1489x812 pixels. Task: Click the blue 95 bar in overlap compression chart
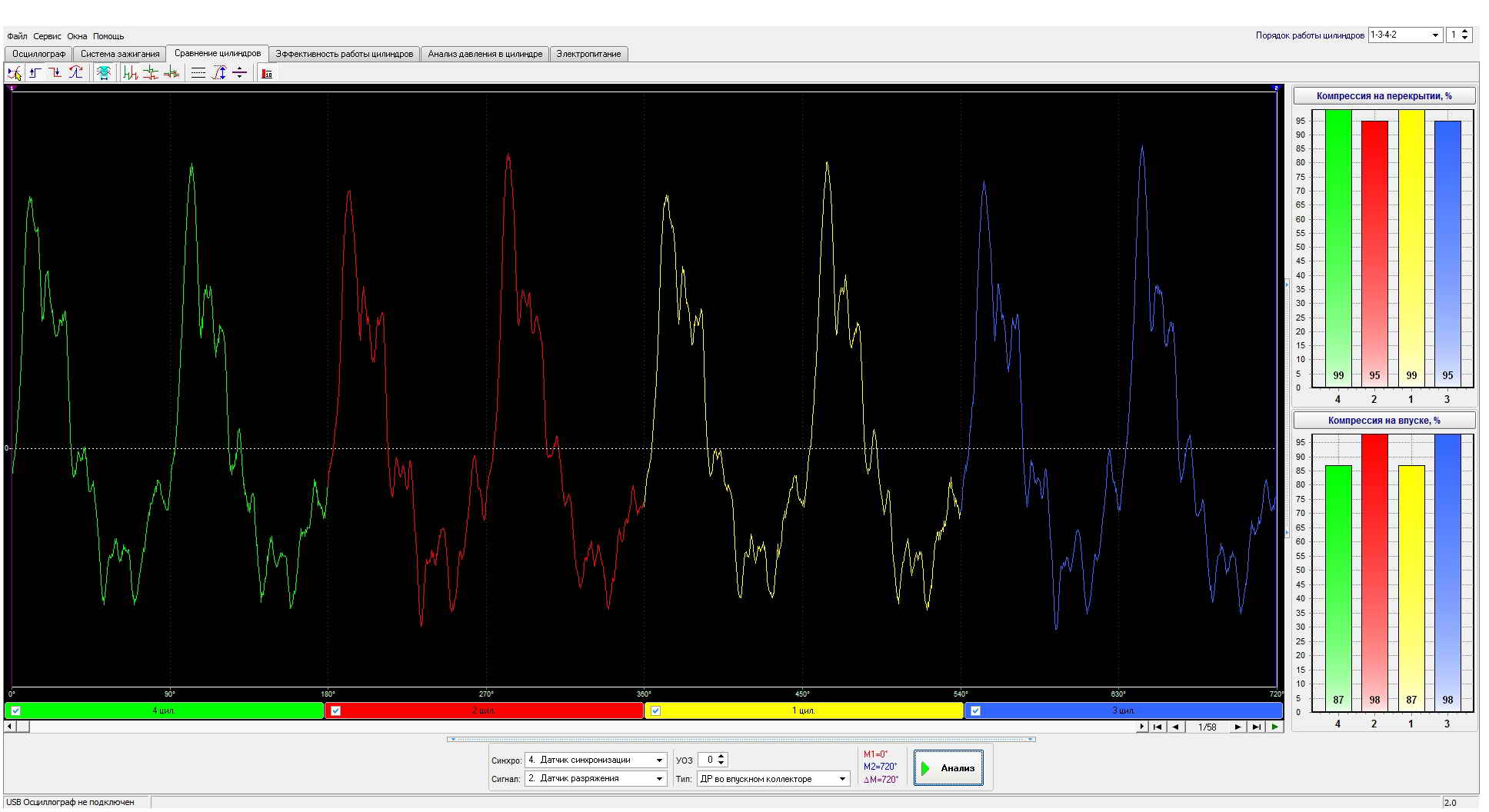coord(1447,254)
